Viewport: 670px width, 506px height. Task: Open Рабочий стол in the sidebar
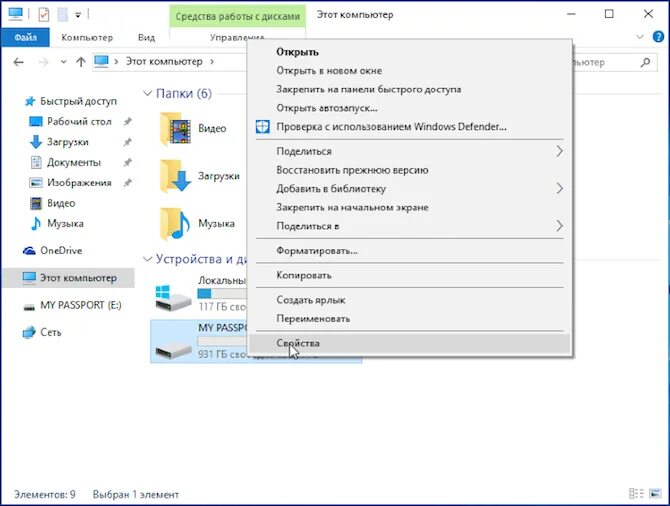(x=71, y=122)
